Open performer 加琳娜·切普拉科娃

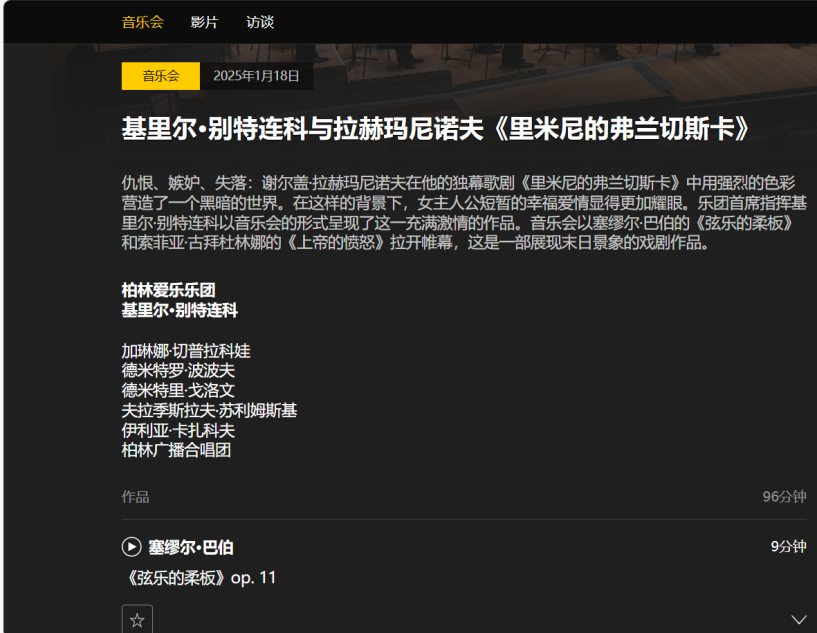tap(185, 351)
